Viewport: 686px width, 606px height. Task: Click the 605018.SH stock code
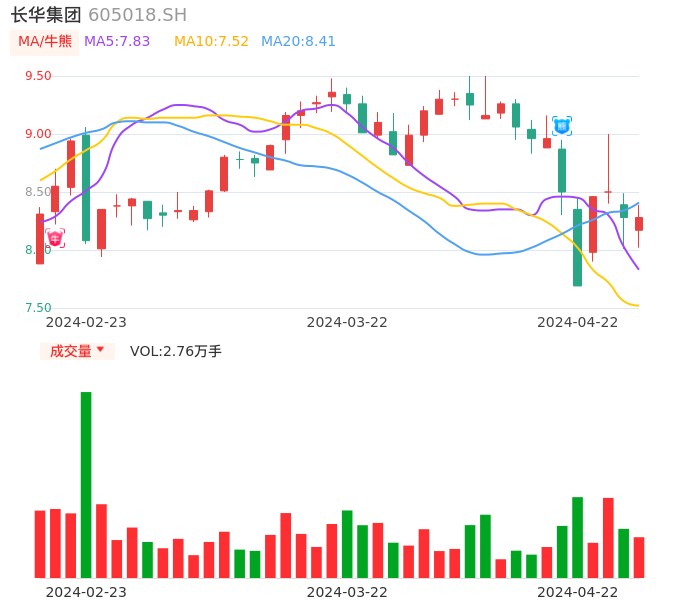point(137,15)
